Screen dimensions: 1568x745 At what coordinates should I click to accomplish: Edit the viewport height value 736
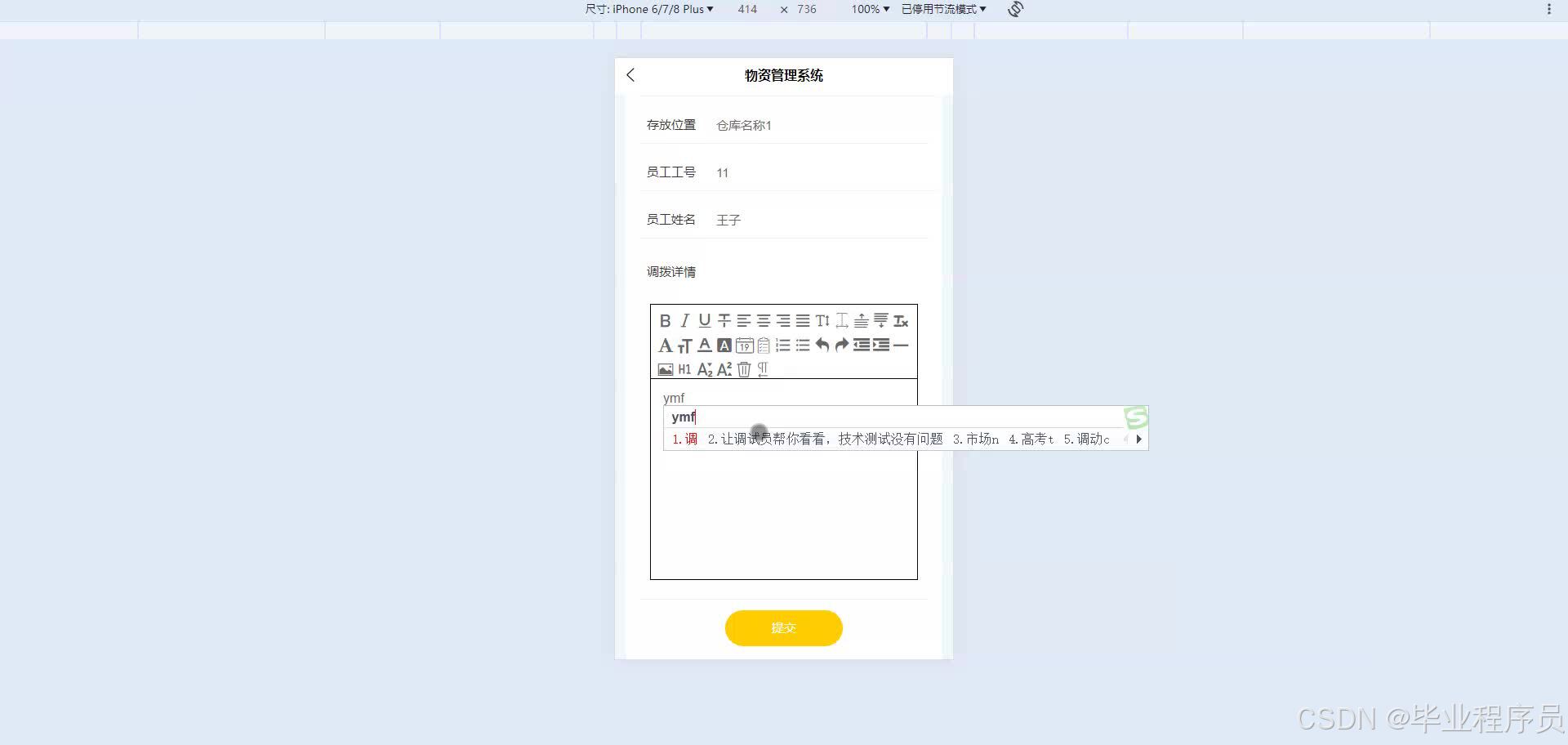pyautogui.click(x=807, y=9)
